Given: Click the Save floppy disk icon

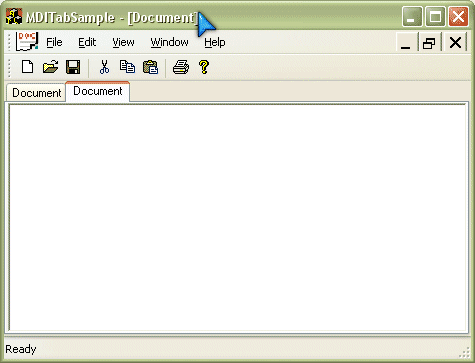Looking at the screenshot, I should (x=73, y=67).
